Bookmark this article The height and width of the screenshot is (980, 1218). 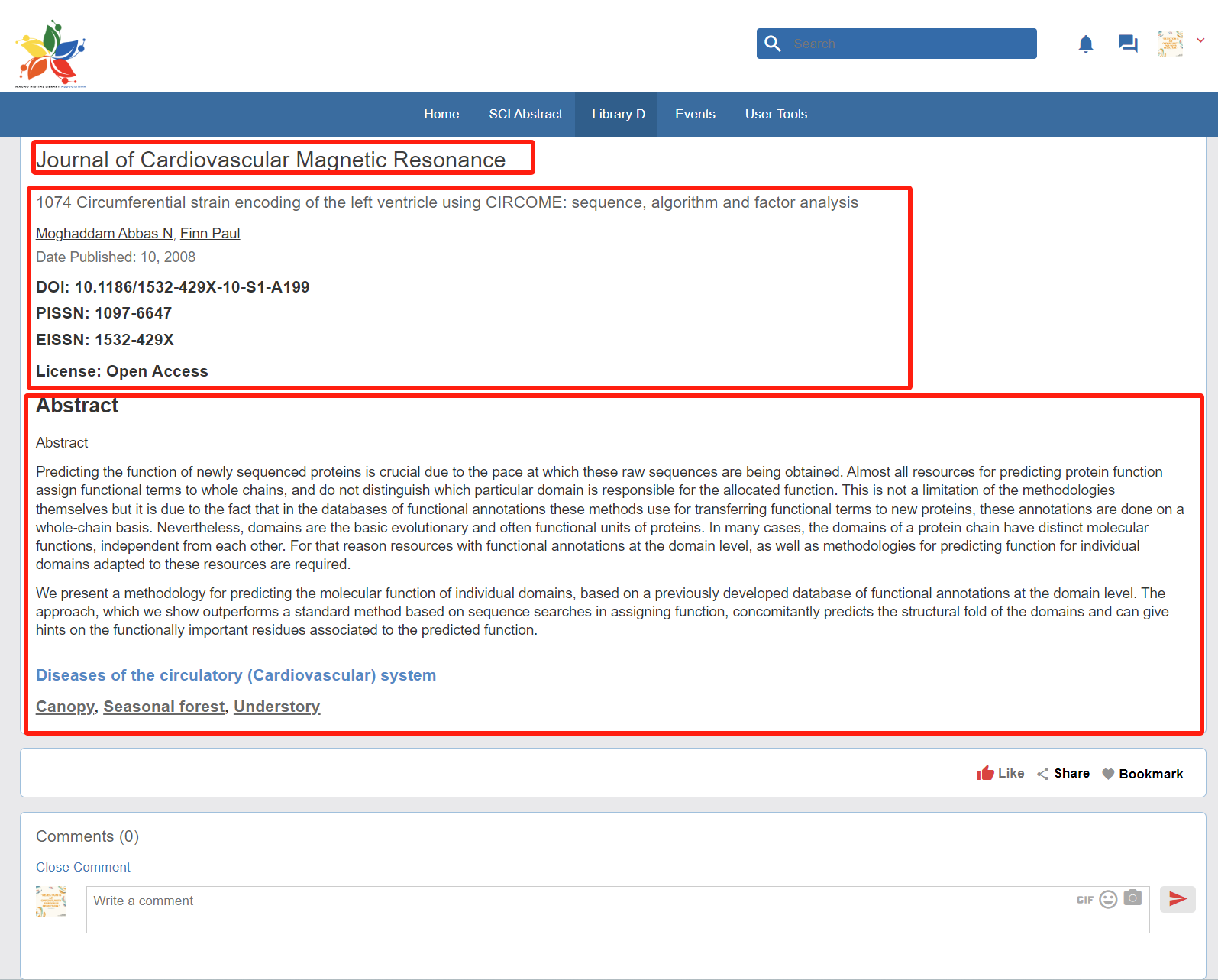[x=1142, y=774]
